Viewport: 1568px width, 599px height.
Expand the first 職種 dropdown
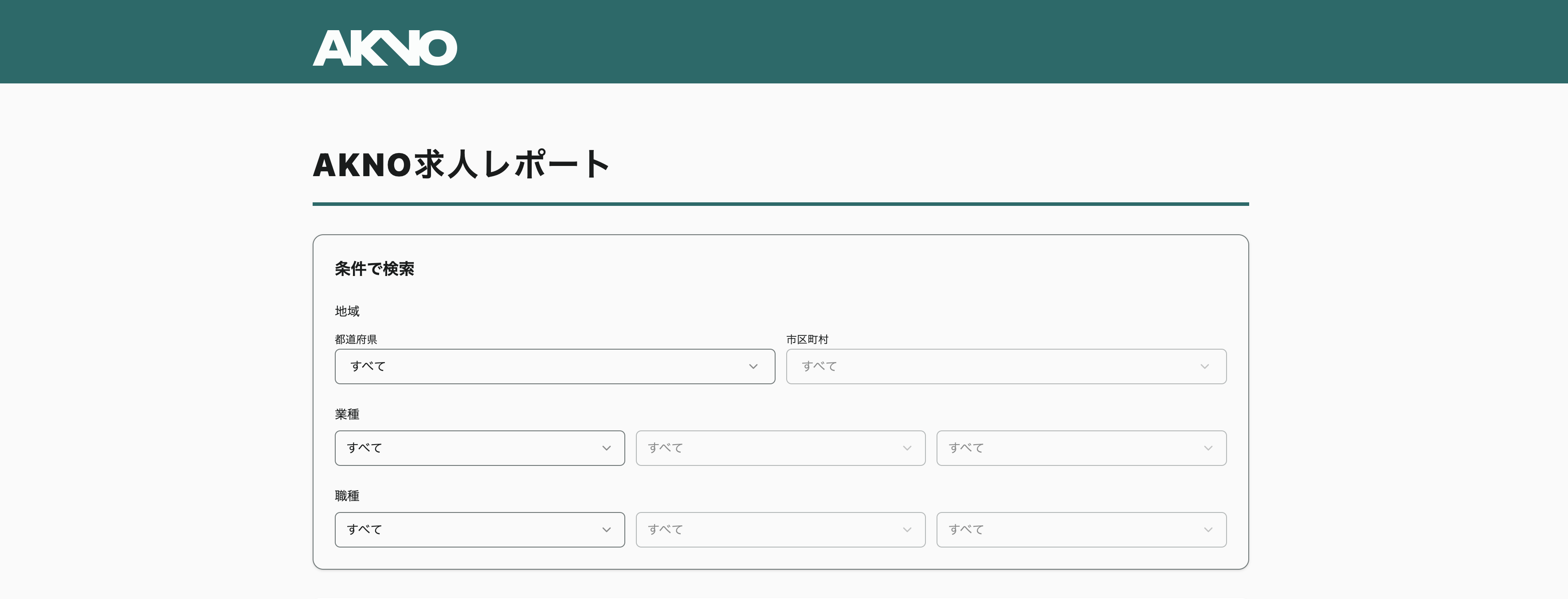479,529
